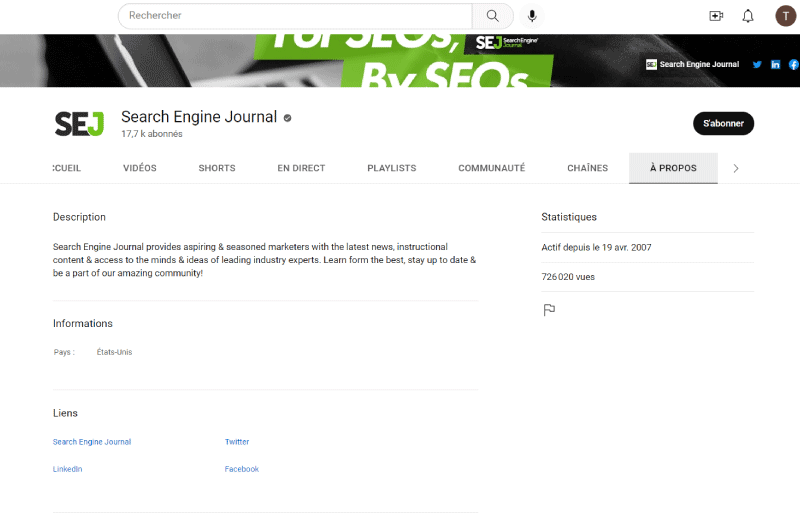Open Search Engine Journal link in banner

692,64
